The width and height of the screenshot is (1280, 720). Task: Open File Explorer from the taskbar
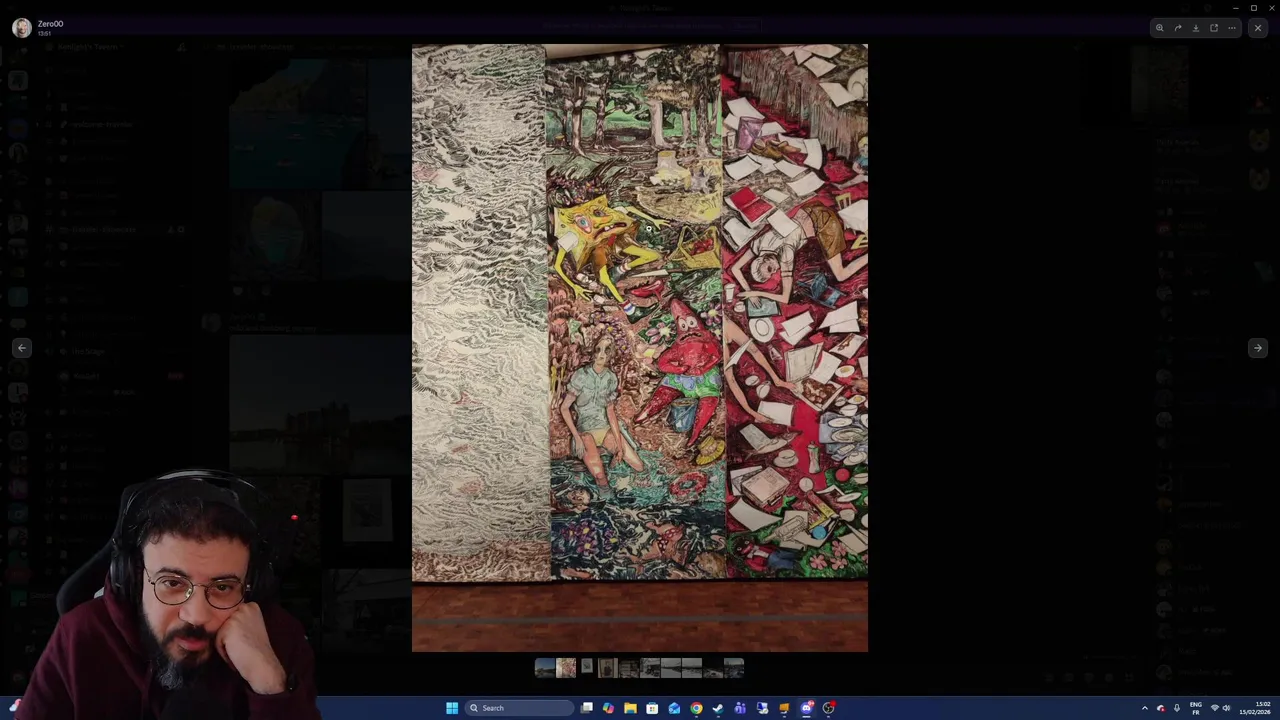pyautogui.click(x=630, y=708)
